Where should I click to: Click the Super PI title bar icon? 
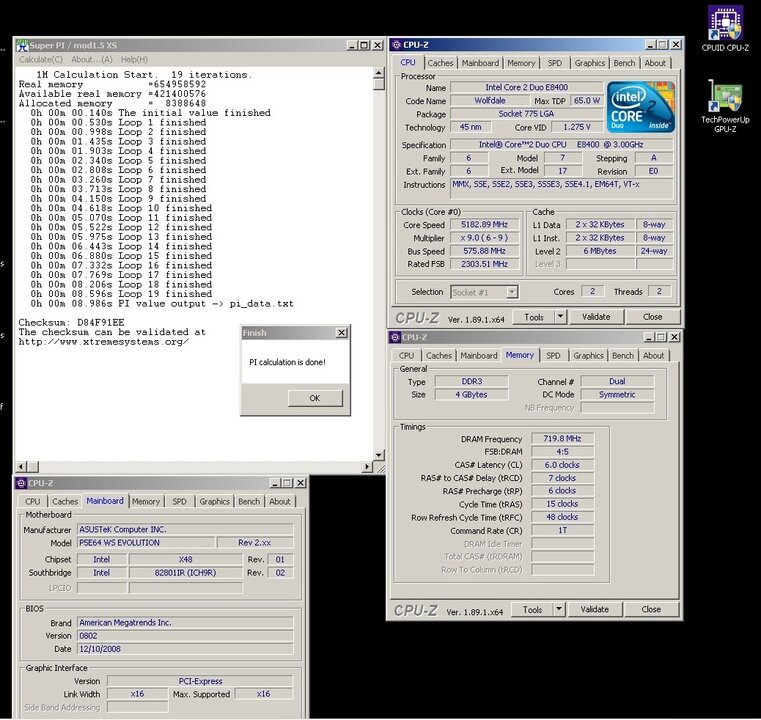(x=22, y=45)
